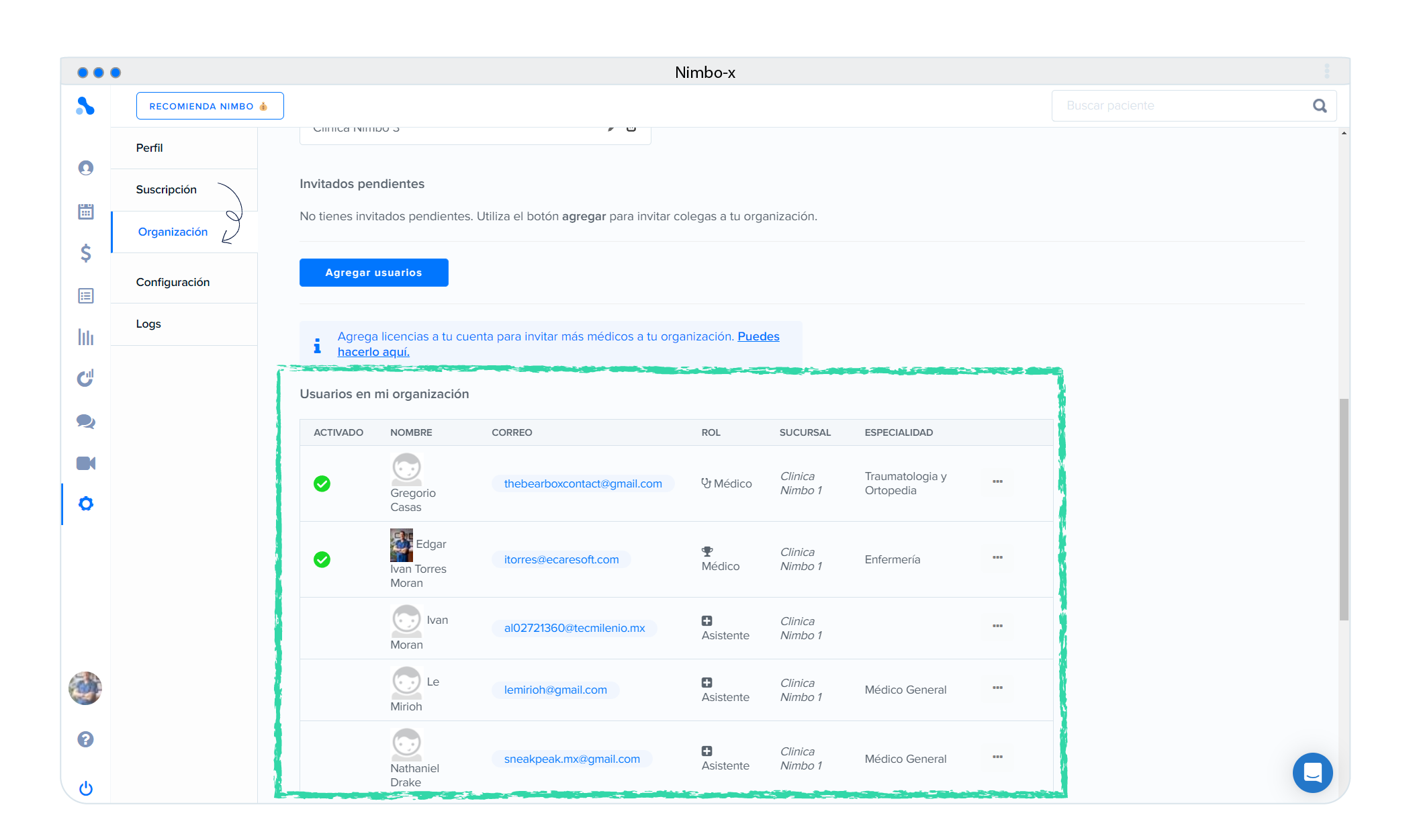Screen dimensions: 1411x840
Task: Open the bar chart reports icon
Action: tap(86, 337)
